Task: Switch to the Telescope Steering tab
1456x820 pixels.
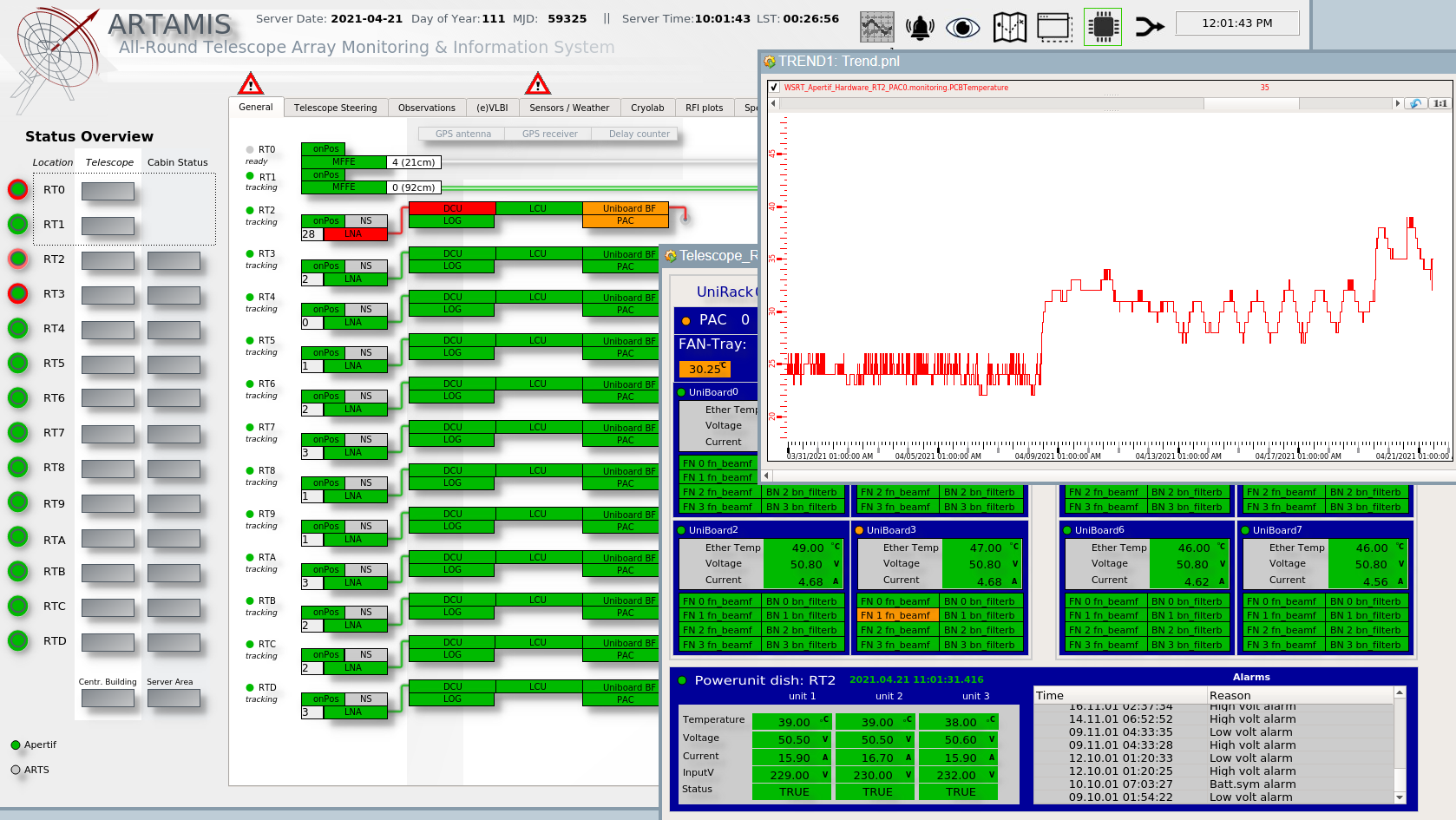Action: point(335,108)
